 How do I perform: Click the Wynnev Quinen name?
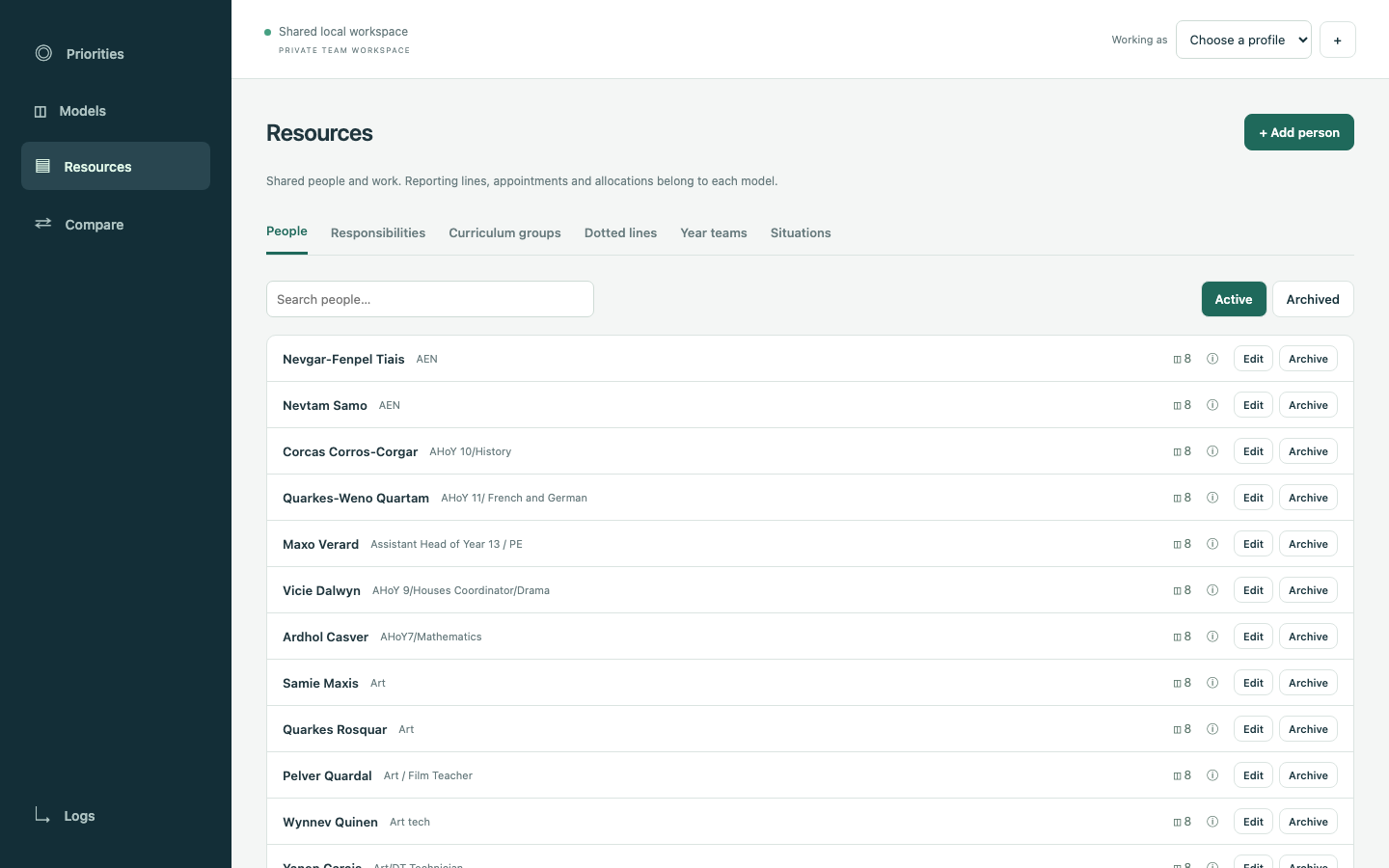330,822
